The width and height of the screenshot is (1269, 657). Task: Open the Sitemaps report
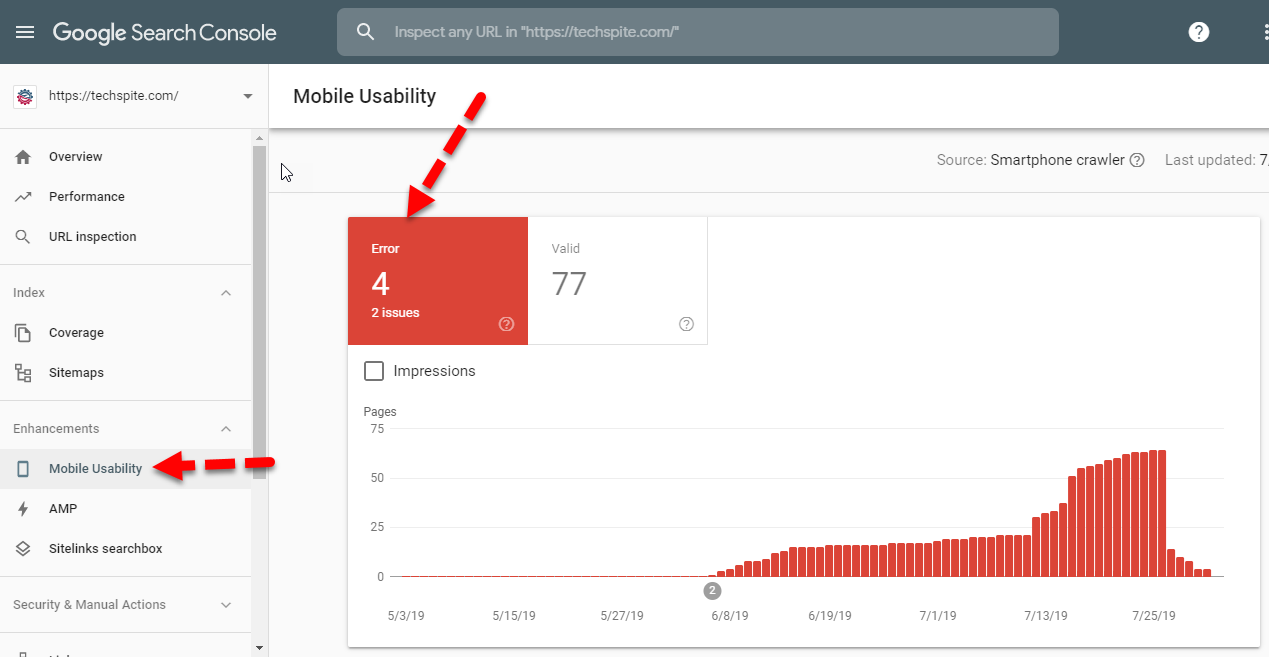tap(76, 373)
